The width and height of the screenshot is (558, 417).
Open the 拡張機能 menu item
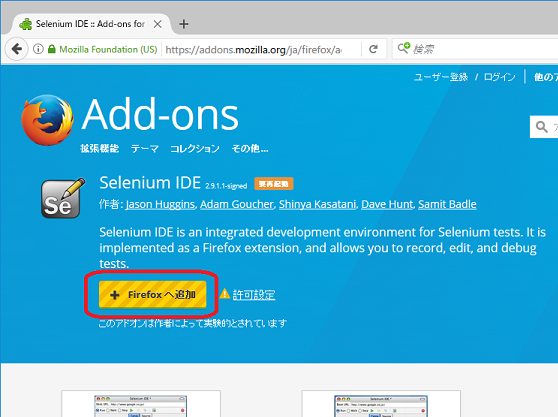100,148
